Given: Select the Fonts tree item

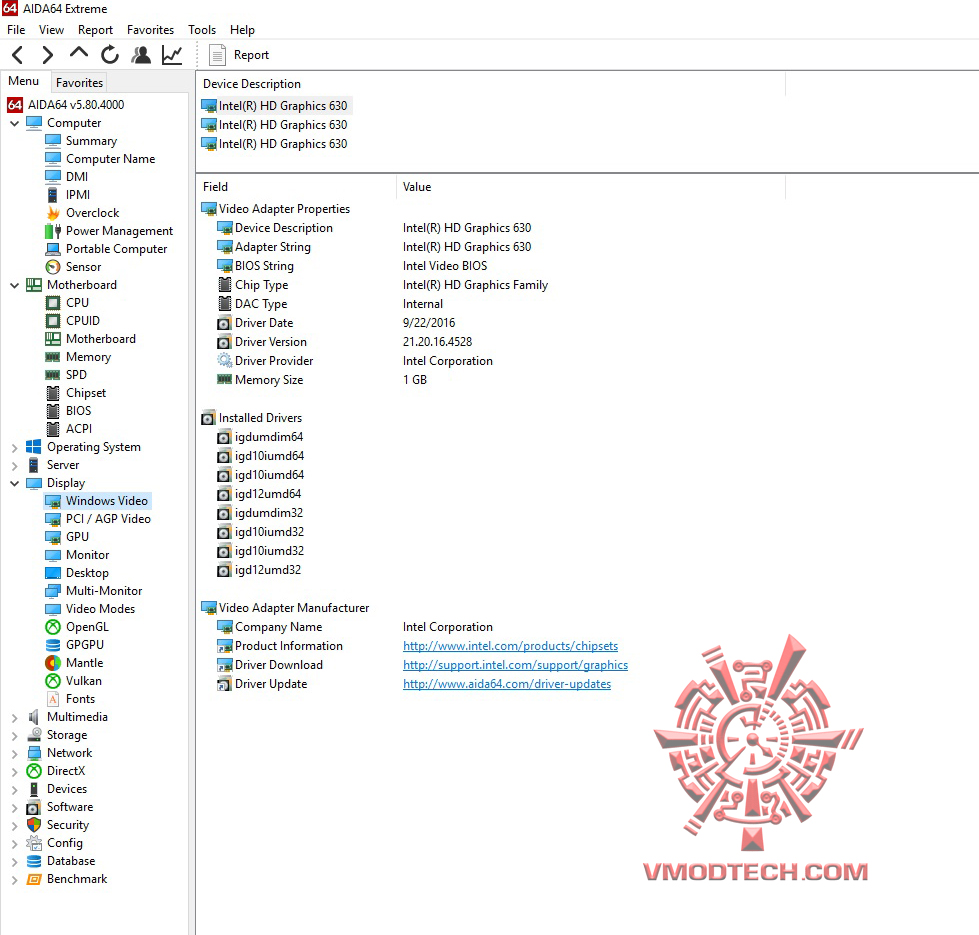Looking at the screenshot, I should 71,700.
